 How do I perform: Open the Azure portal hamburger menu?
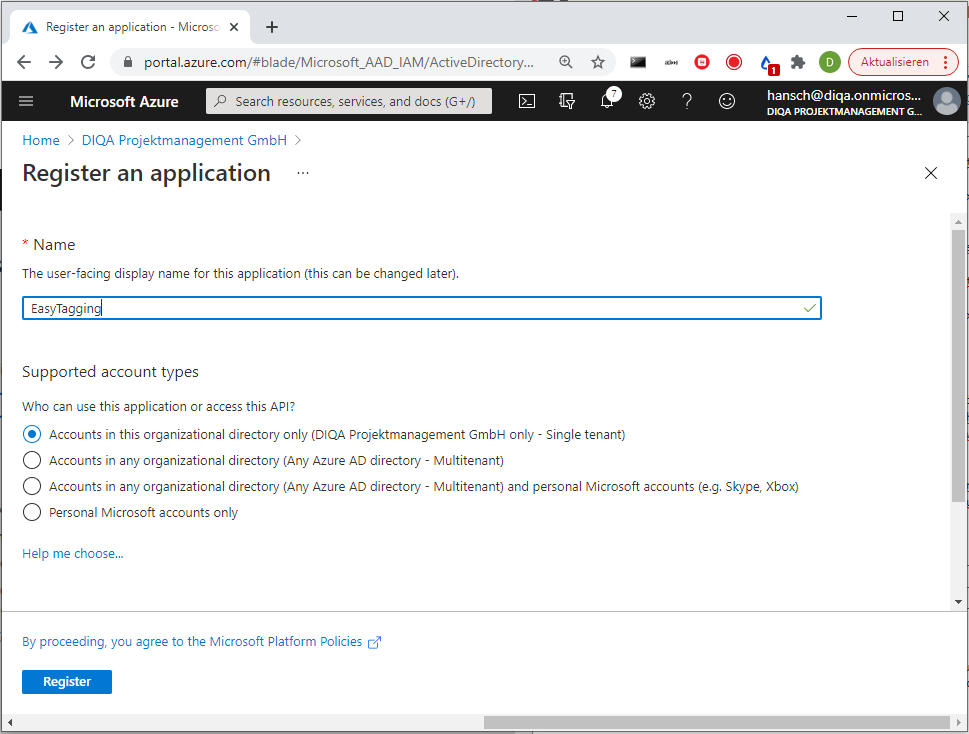click(x=26, y=101)
